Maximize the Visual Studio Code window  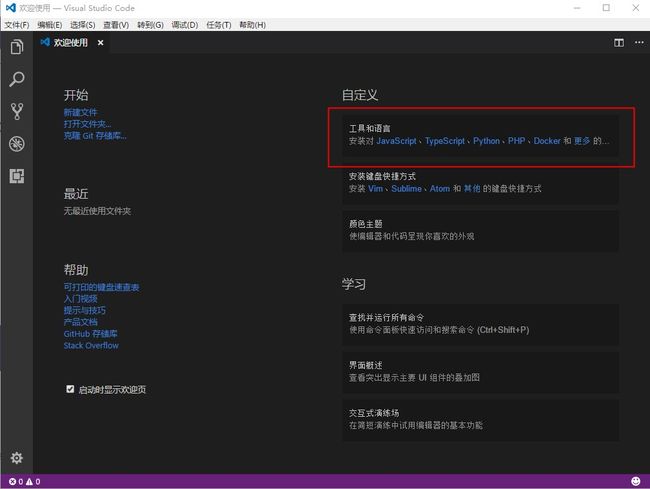click(x=606, y=8)
